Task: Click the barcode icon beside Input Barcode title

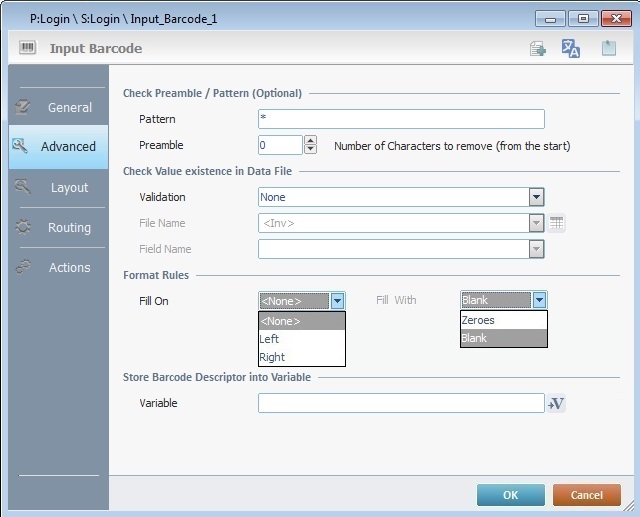Action: (x=27, y=48)
